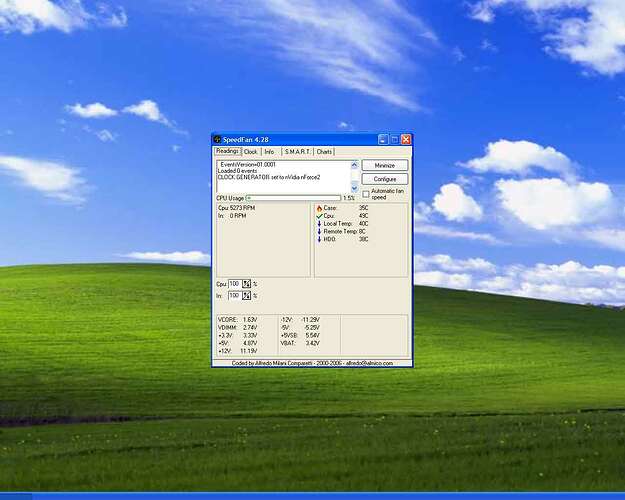Click the CPU Usage progress bar
Image resolution: width=625 pixels, height=500 pixels.
tap(294, 198)
